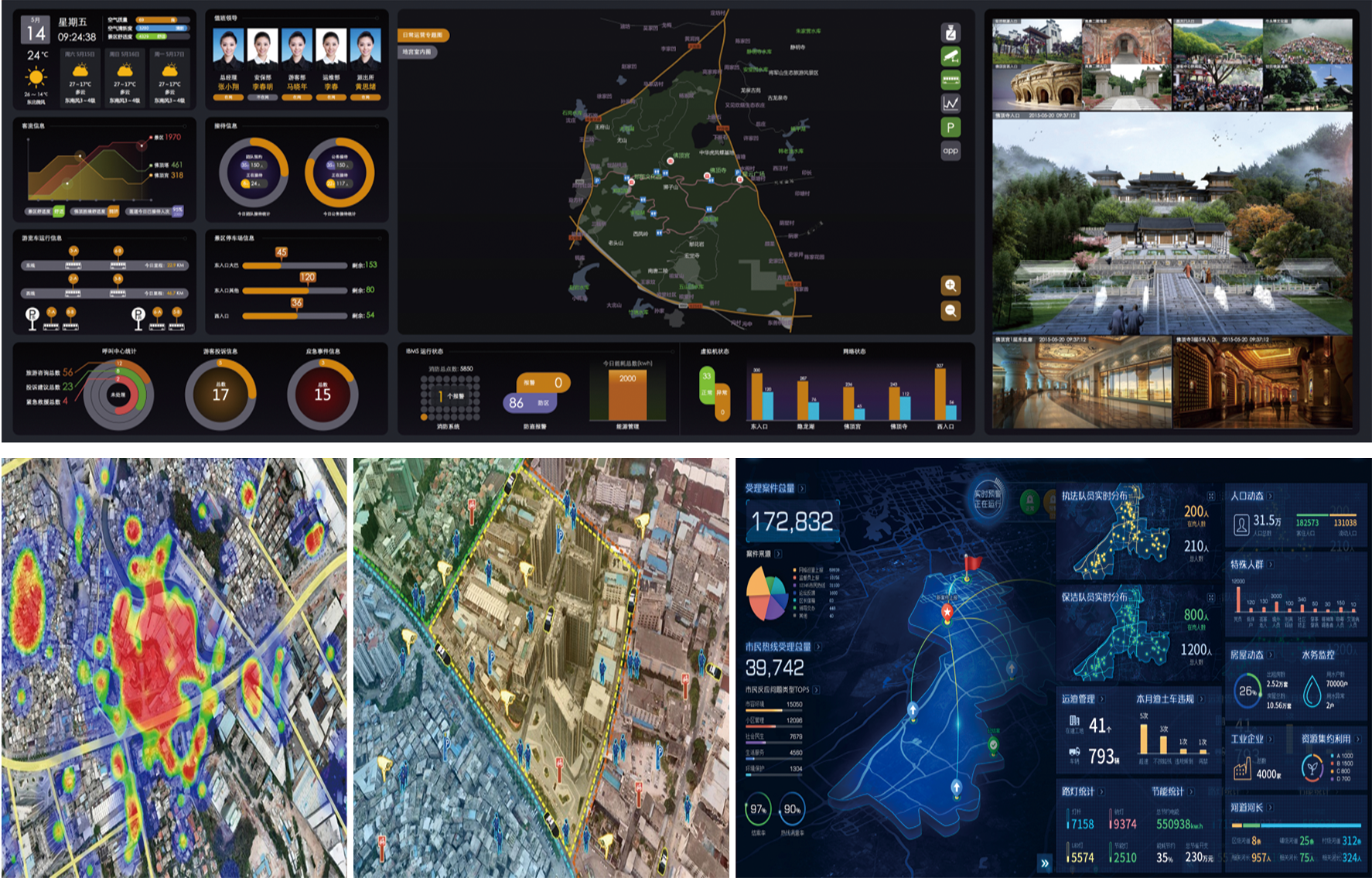Image resolution: width=1372 pixels, height=878 pixels.
Task: Toggle the surveillance camera layer icon
Action: (x=951, y=56)
